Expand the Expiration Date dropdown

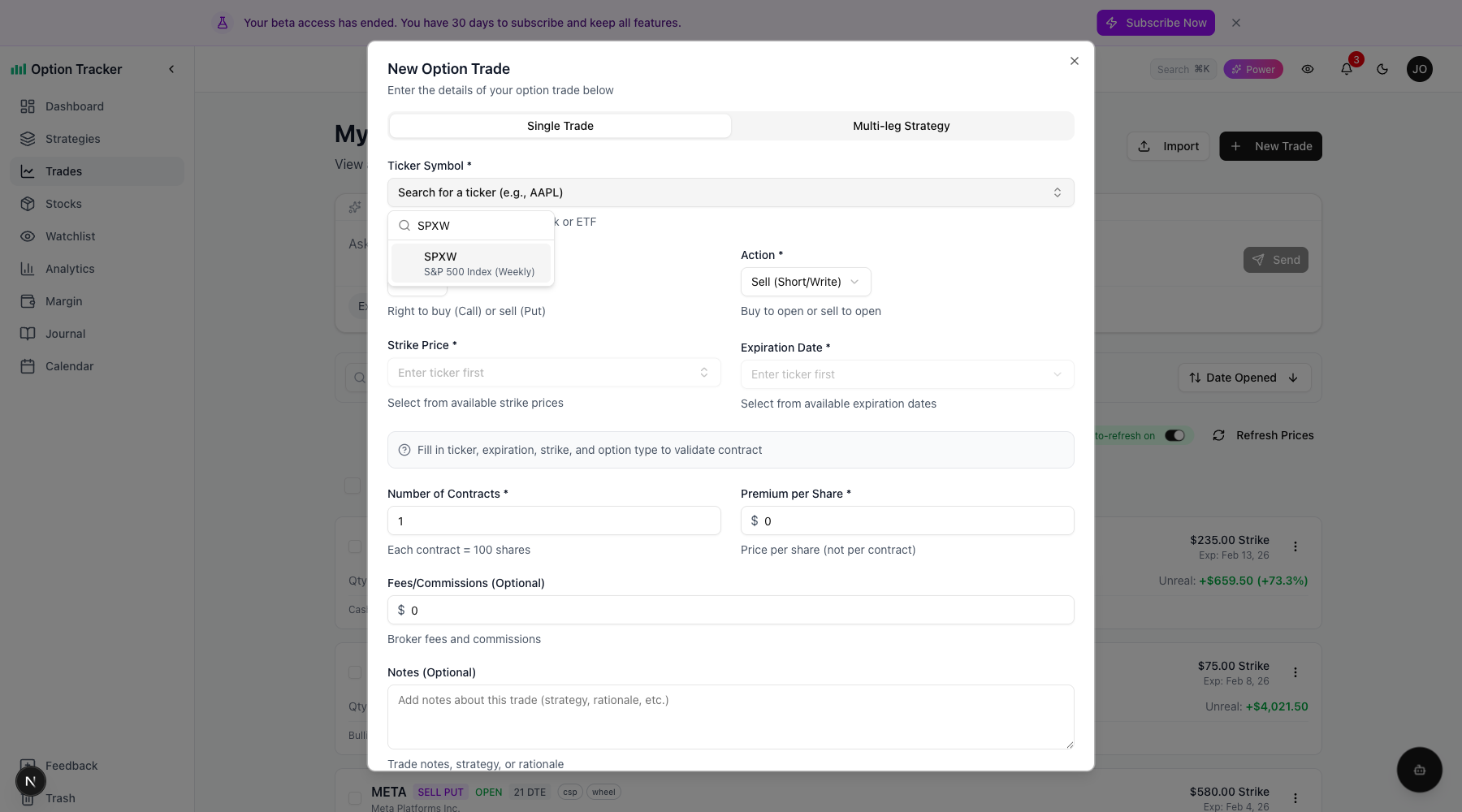tap(907, 374)
